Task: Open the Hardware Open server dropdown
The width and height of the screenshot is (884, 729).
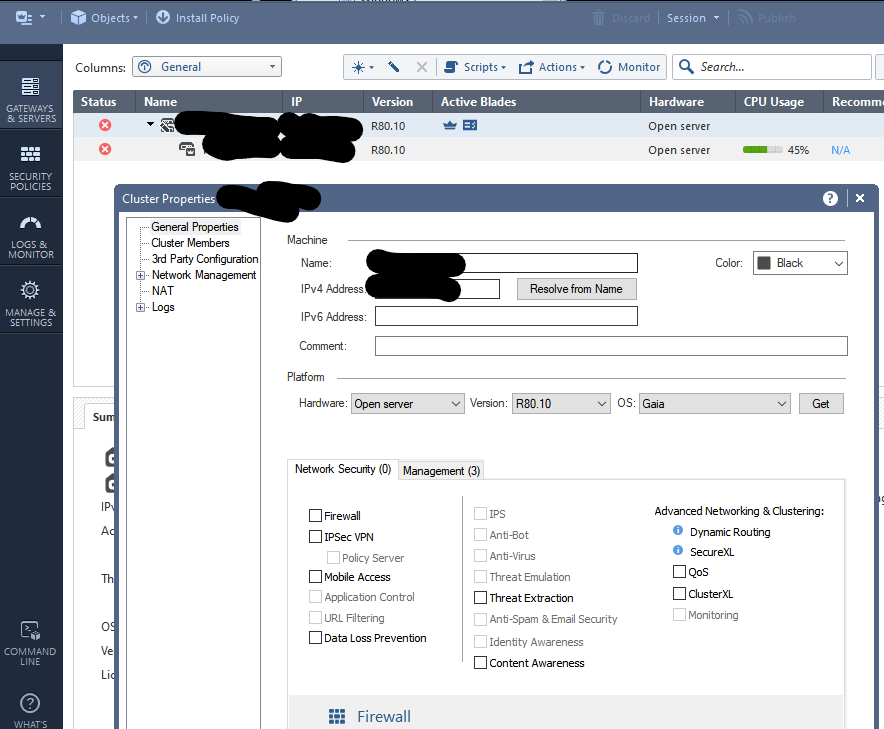Action: click(x=408, y=404)
